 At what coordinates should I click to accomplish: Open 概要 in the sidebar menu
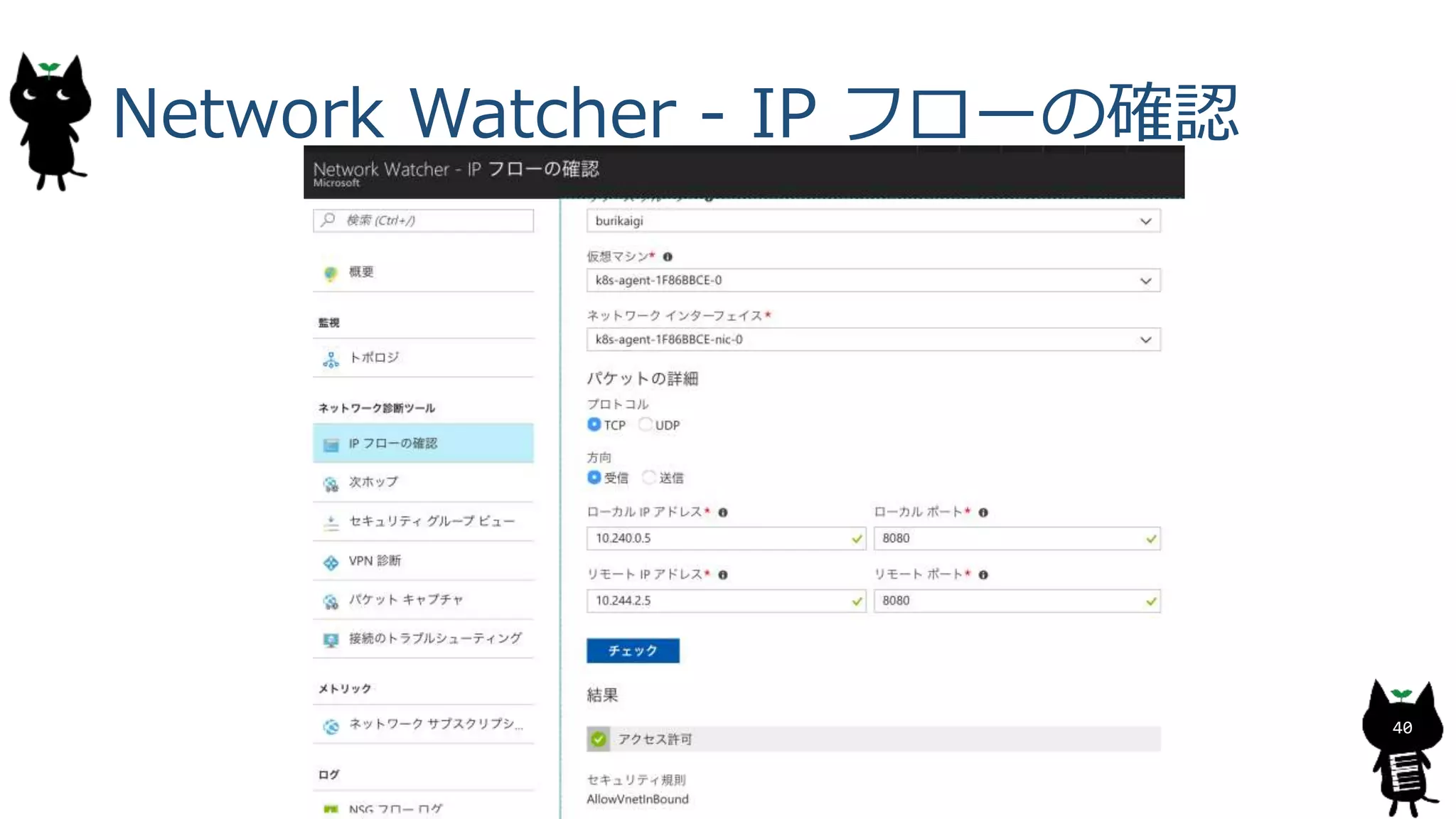(423, 272)
